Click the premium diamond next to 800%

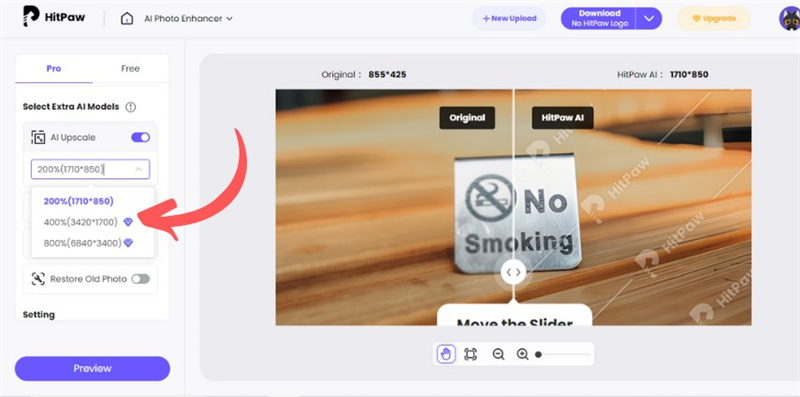pyautogui.click(x=128, y=243)
